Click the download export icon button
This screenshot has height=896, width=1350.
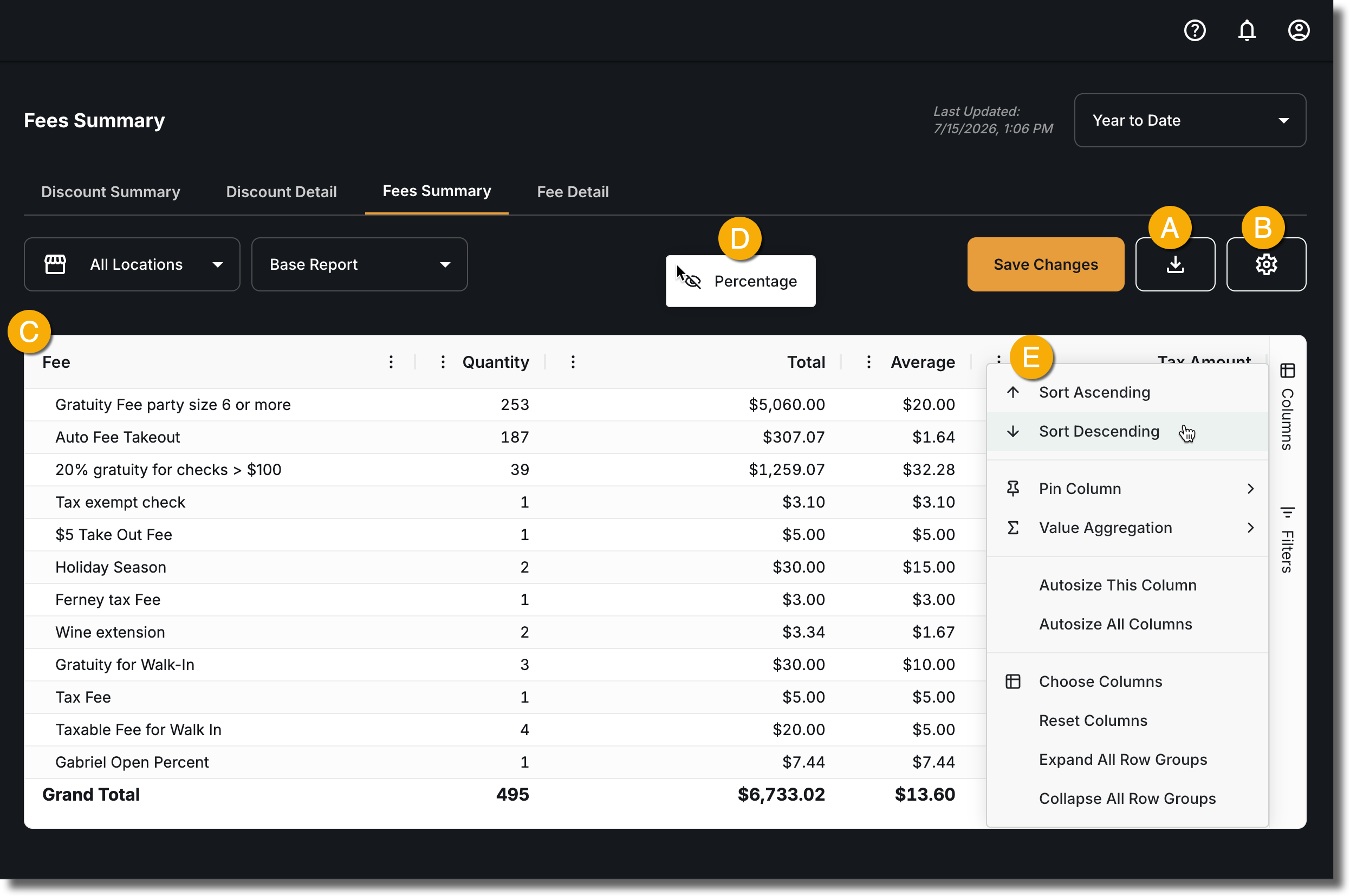click(x=1175, y=264)
